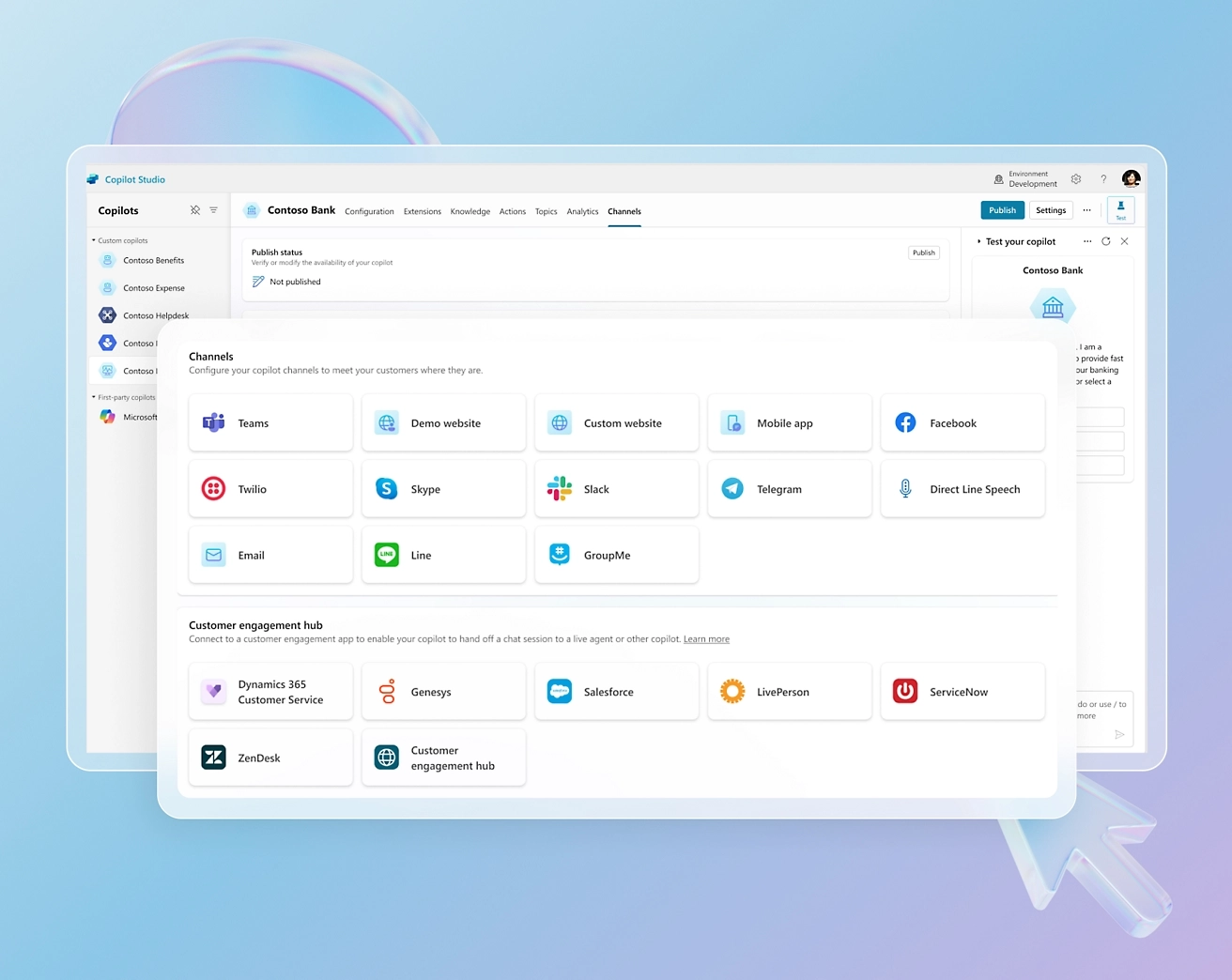The image size is (1232, 980).
Task: Open the Topics tab
Action: tap(547, 211)
